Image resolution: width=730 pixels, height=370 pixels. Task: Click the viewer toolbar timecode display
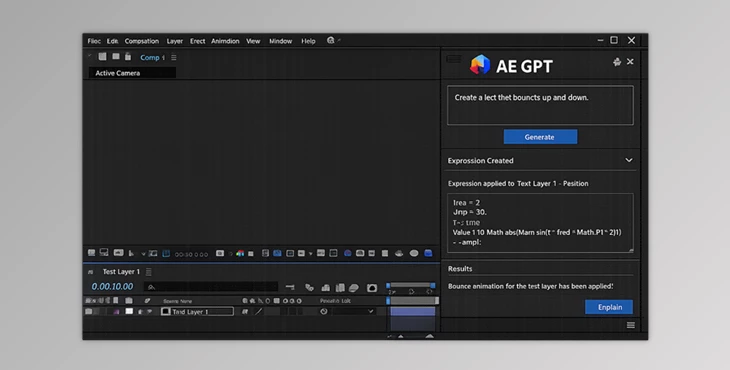click(x=191, y=254)
